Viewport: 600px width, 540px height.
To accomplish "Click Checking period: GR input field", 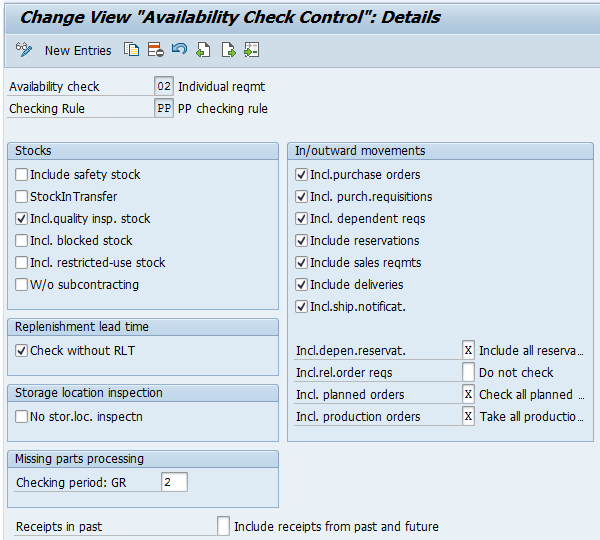I will tap(174, 482).
